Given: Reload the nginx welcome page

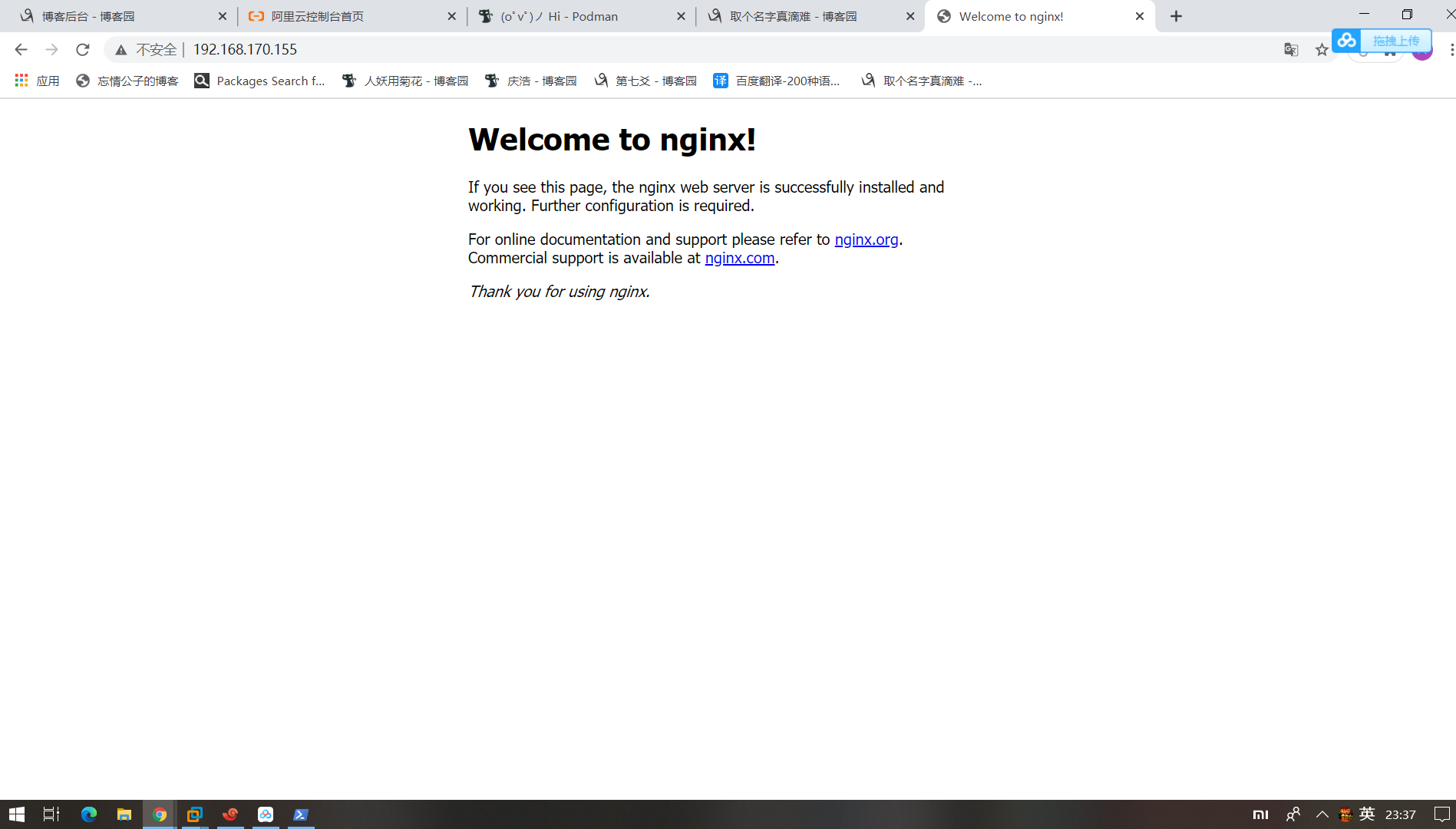Looking at the screenshot, I should pos(83,50).
